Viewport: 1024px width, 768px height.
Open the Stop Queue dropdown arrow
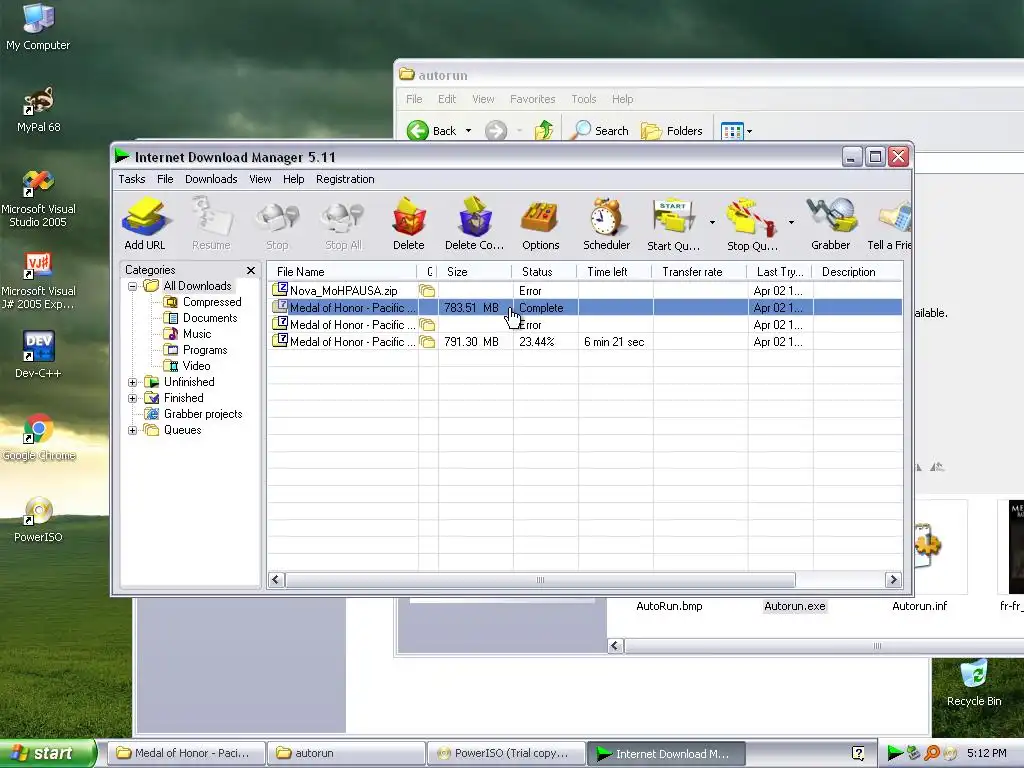tap(791, 223)
